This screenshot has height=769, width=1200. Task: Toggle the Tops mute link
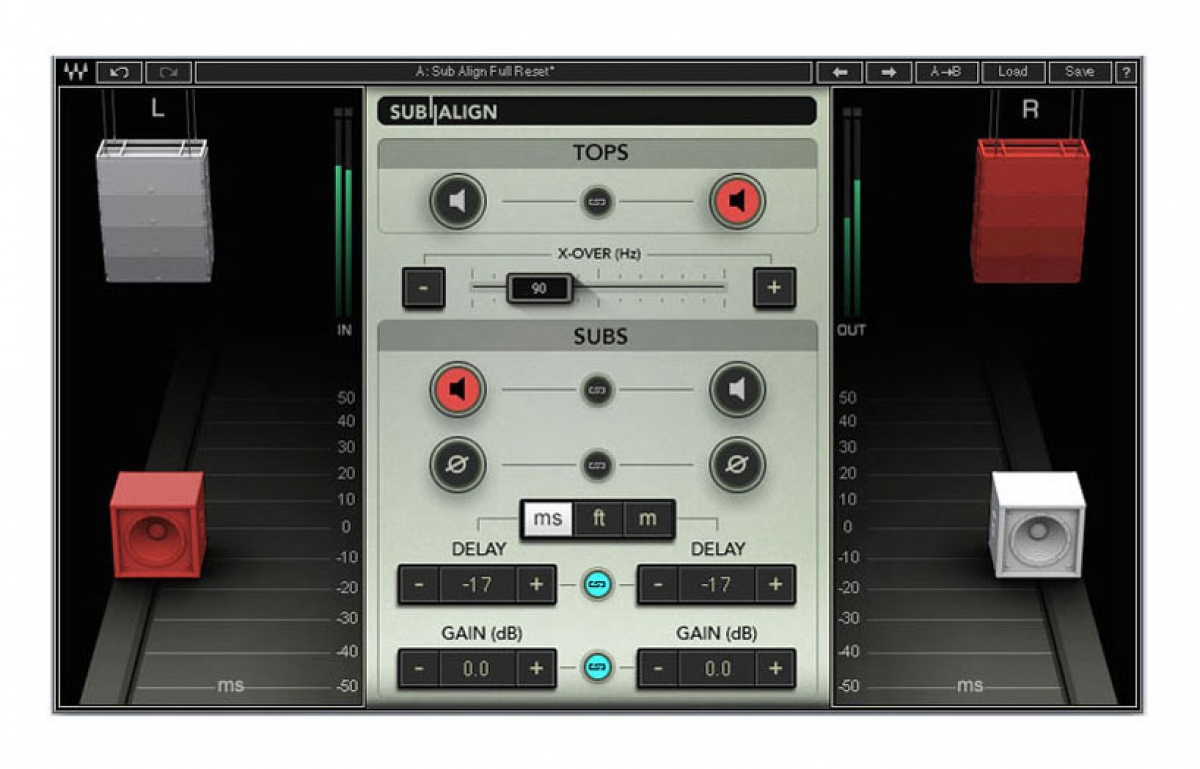click(597, 202)
